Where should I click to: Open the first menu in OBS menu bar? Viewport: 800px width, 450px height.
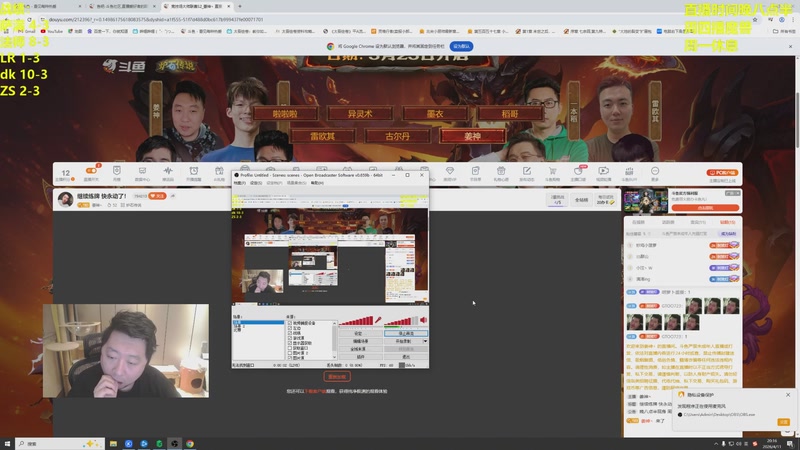click(x=239, y=183)
